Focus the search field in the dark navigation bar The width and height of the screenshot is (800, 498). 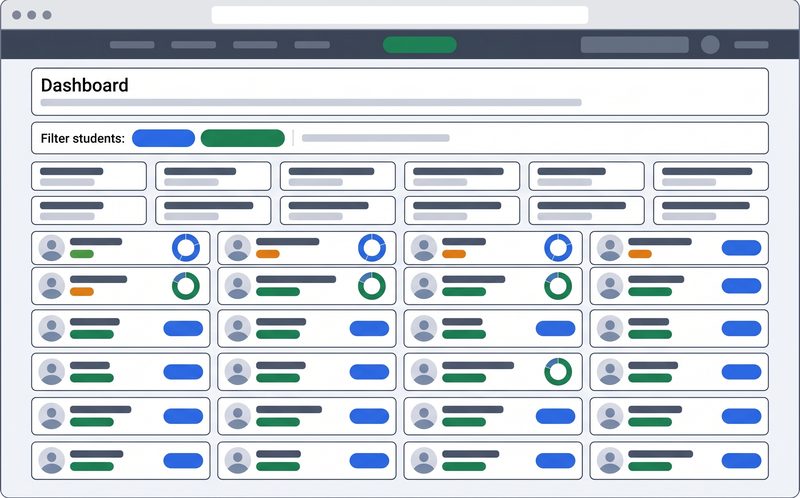634,45
